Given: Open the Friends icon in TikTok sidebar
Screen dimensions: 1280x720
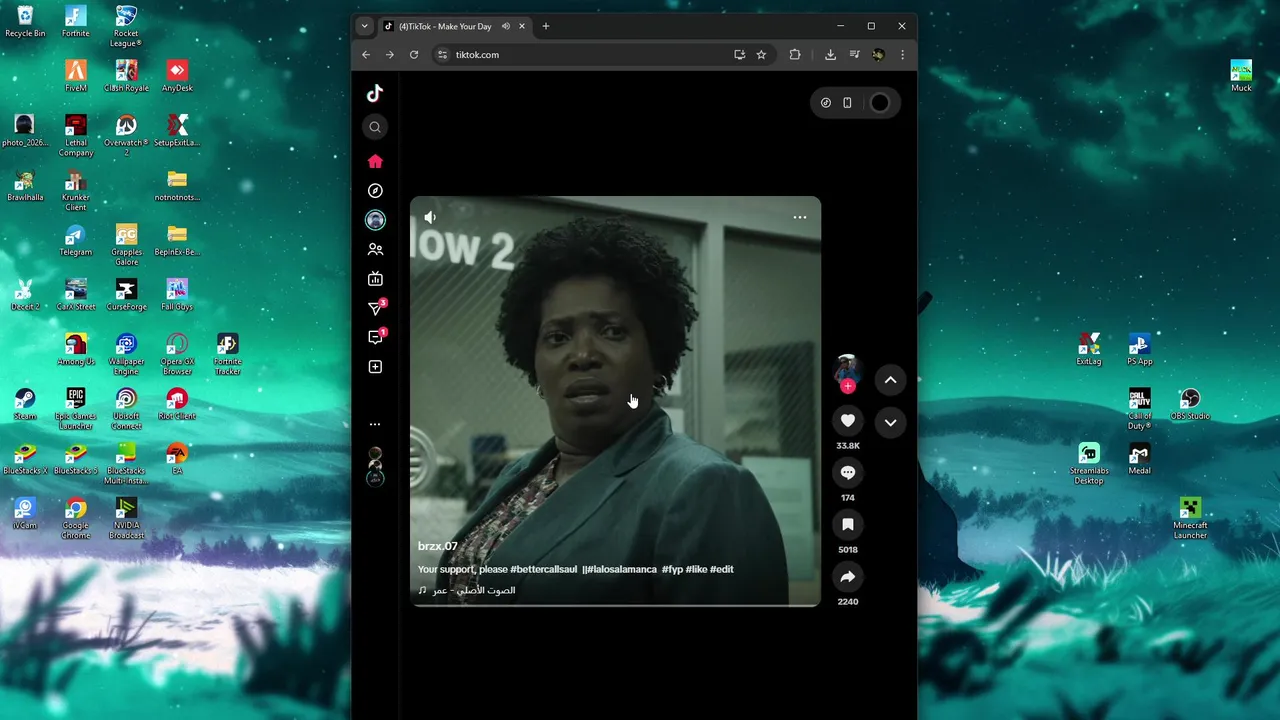Looking at the screenshot, I should coord(375,249).
